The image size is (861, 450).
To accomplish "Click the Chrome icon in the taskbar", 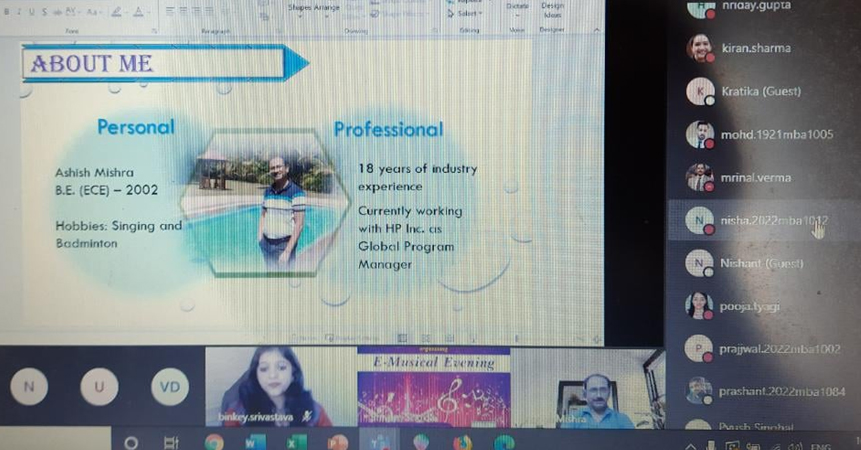I will pyautogui.click(x=213, y=442).
